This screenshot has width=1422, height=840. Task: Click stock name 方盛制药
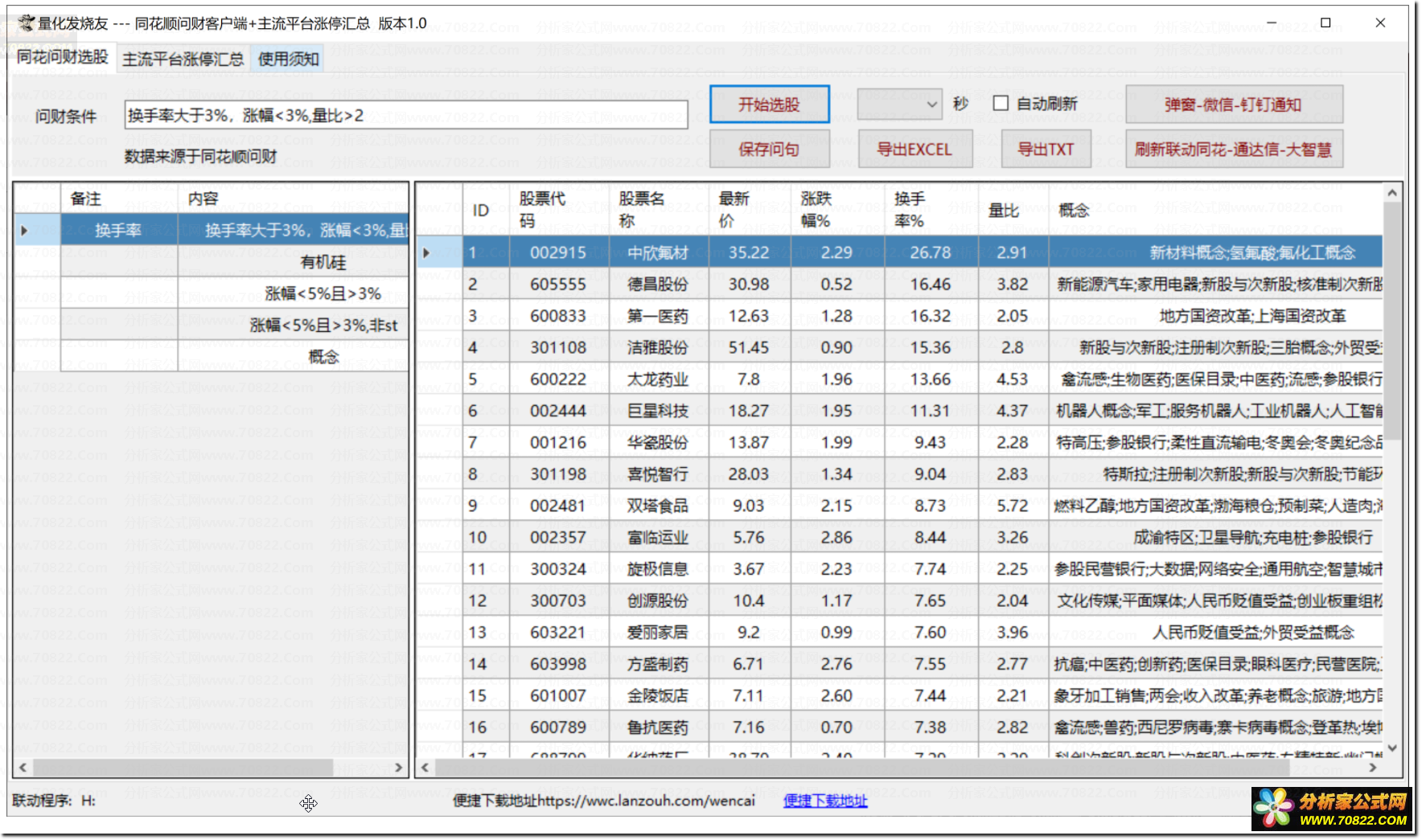click(x=658, y=664)
